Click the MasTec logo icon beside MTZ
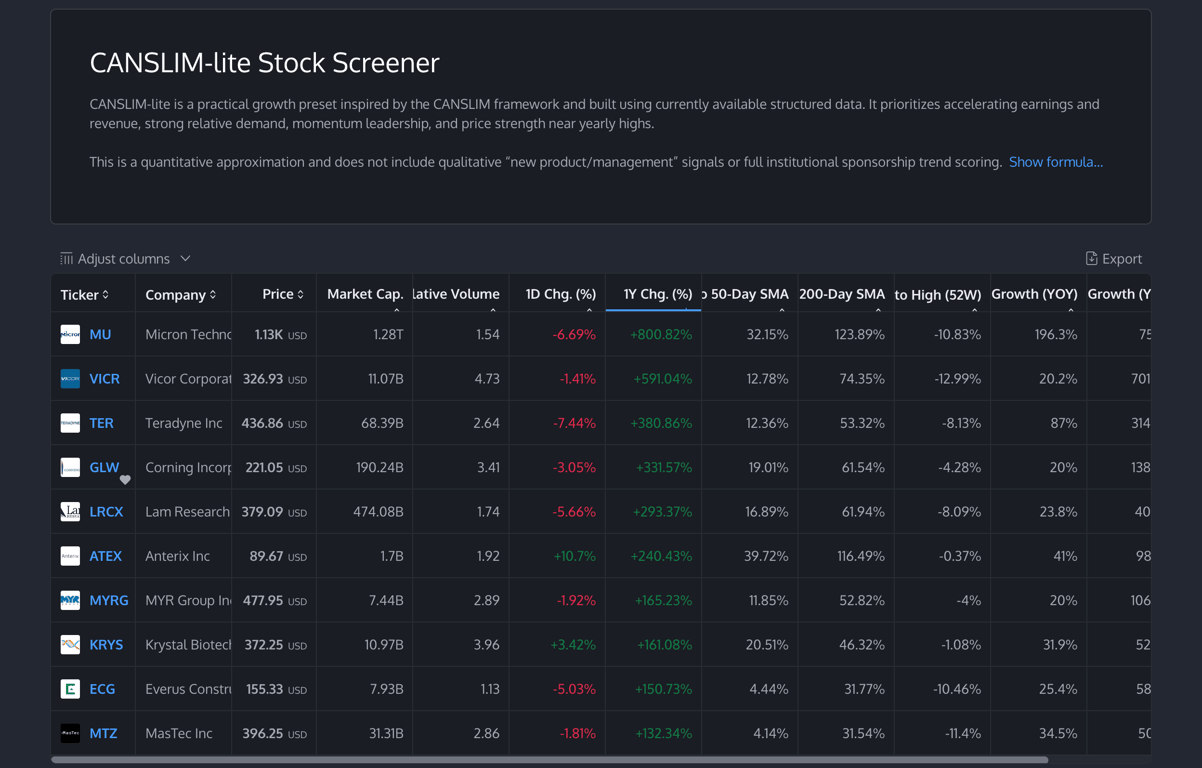1202x768 pixels. click(x=70, y=733)
